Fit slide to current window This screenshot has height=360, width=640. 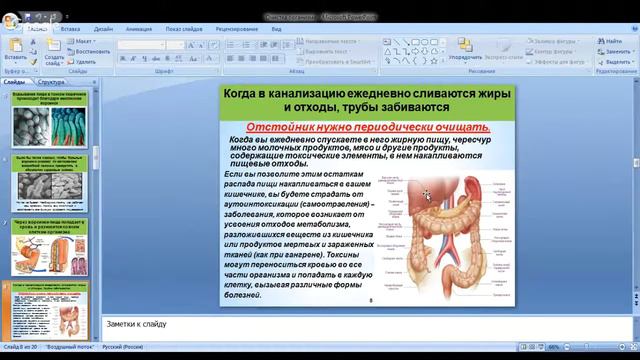634,347
